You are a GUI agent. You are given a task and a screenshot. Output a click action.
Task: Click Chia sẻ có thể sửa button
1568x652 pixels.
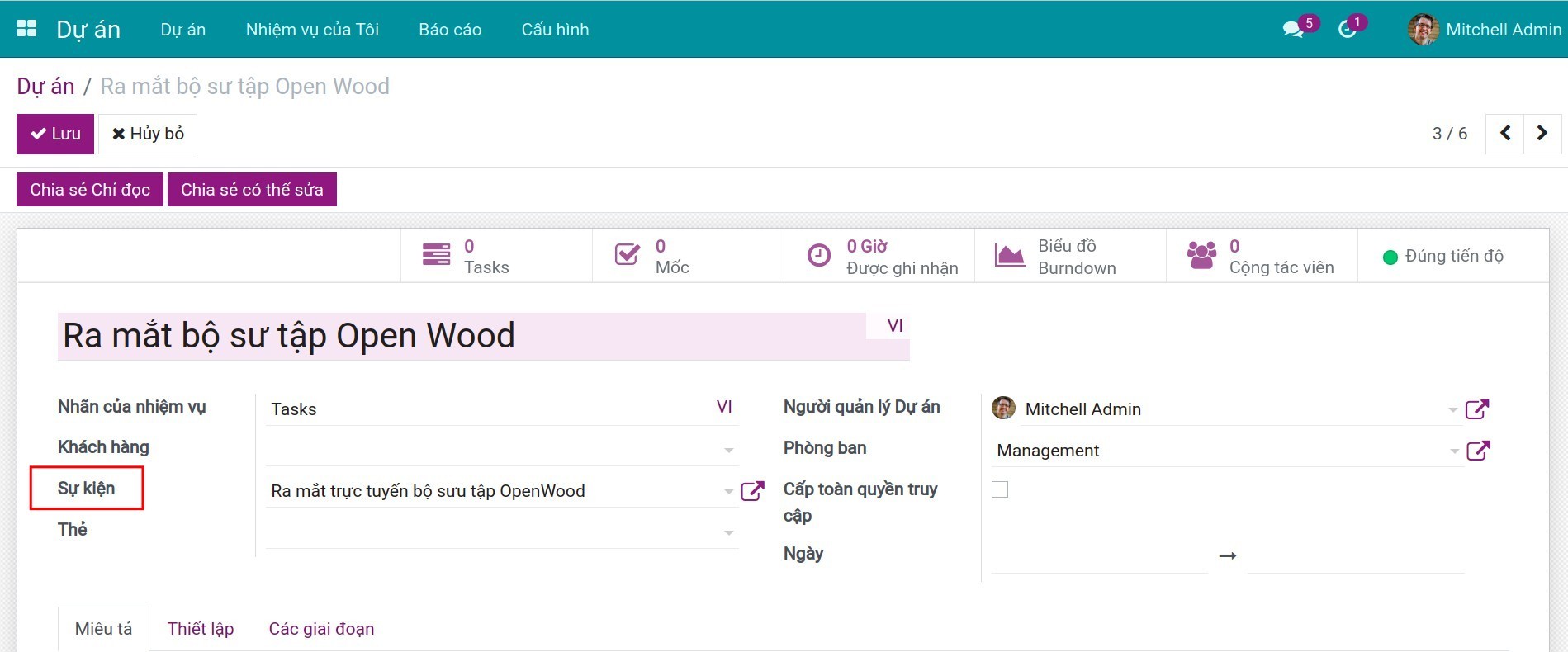(252, 190)
